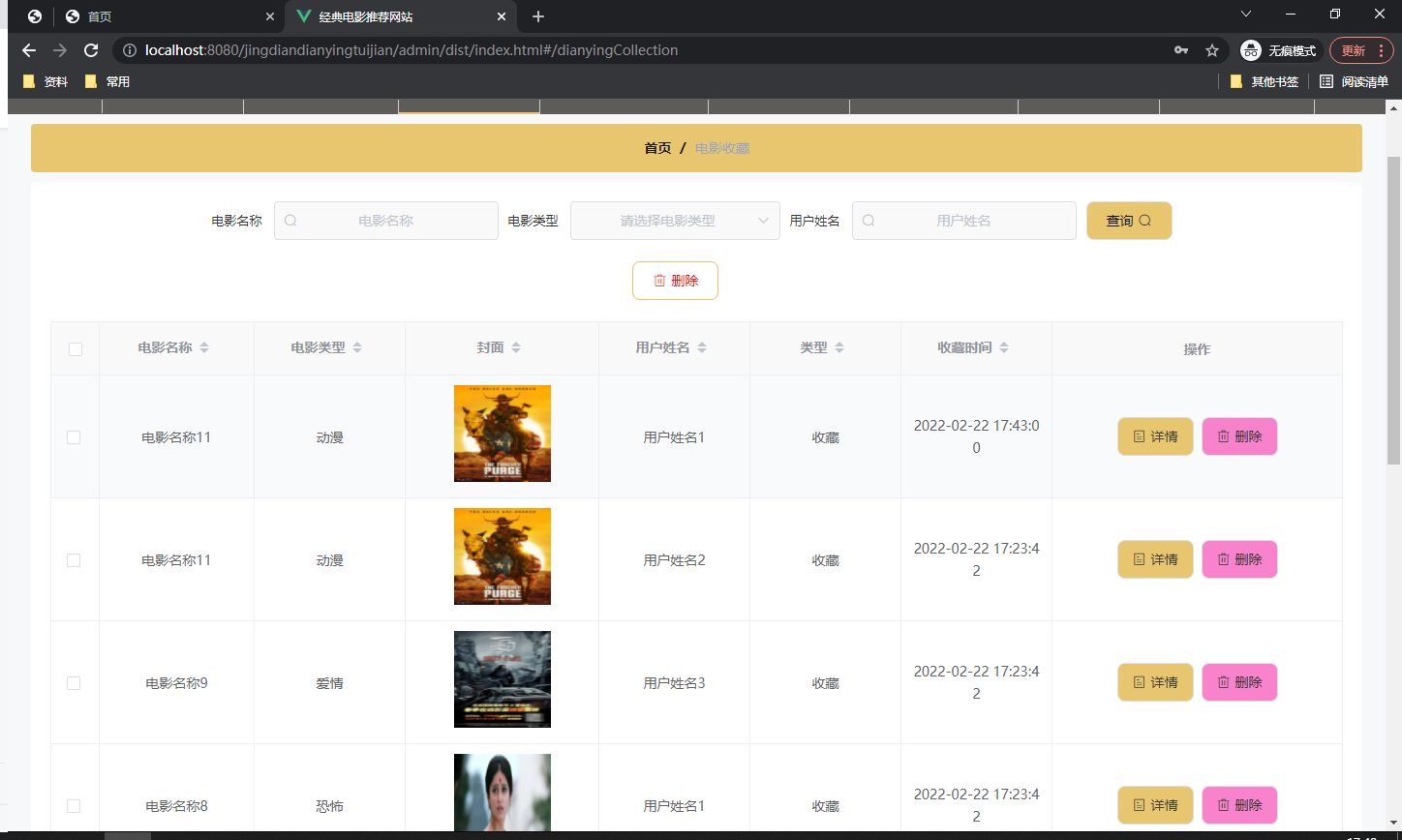Open 详情 for 电影名称9 row
Image resolution: width=1402 pixels, height=840 pixels.
1155,682
